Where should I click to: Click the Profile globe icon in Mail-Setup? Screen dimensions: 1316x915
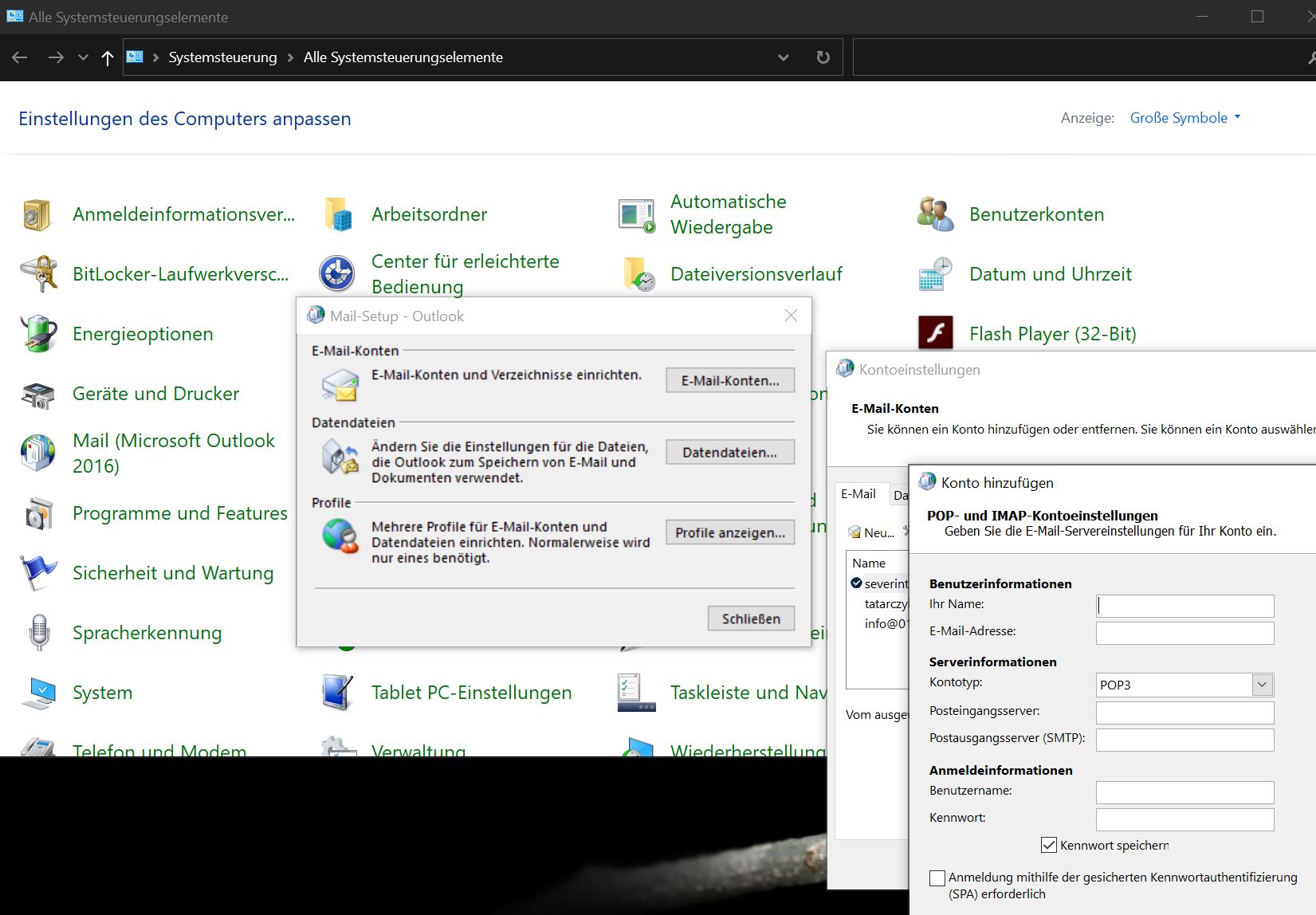click(x=340, y=536)
